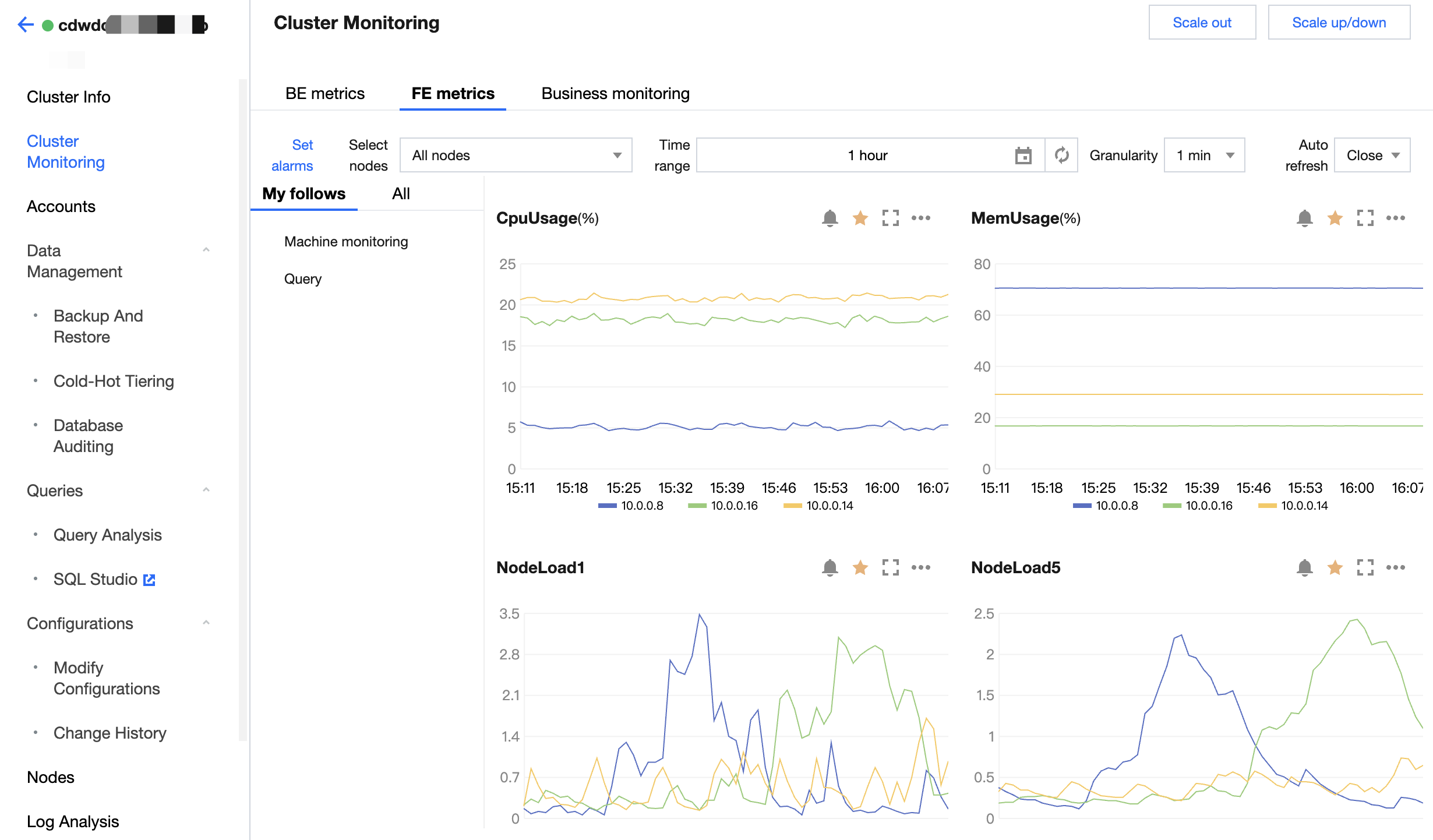Screen dimensions: 1433x840
Task: Open SQL Studio external link icon
Action: tap(149, 580)
